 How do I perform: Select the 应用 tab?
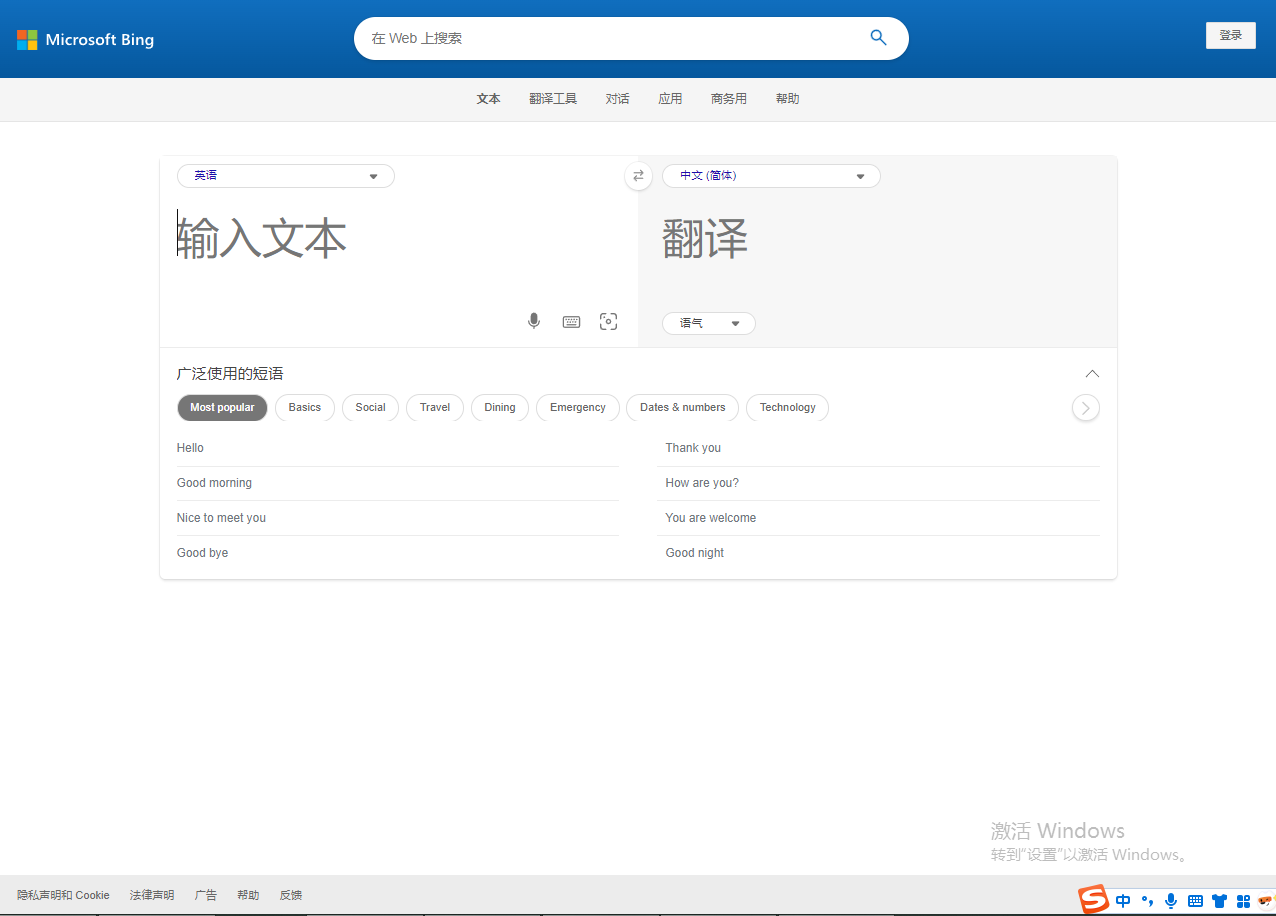coord(670,99)
